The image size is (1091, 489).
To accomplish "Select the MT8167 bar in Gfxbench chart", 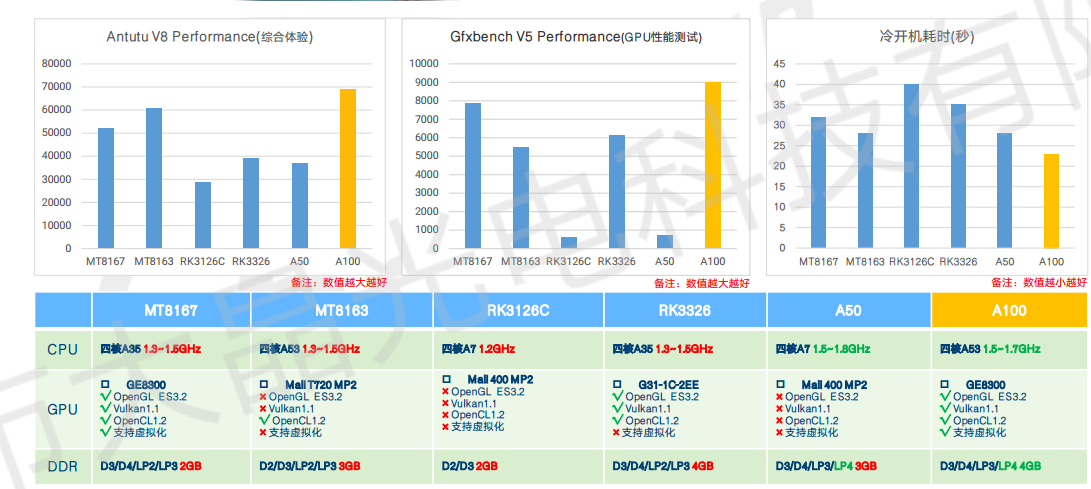I will coord(472,175).
